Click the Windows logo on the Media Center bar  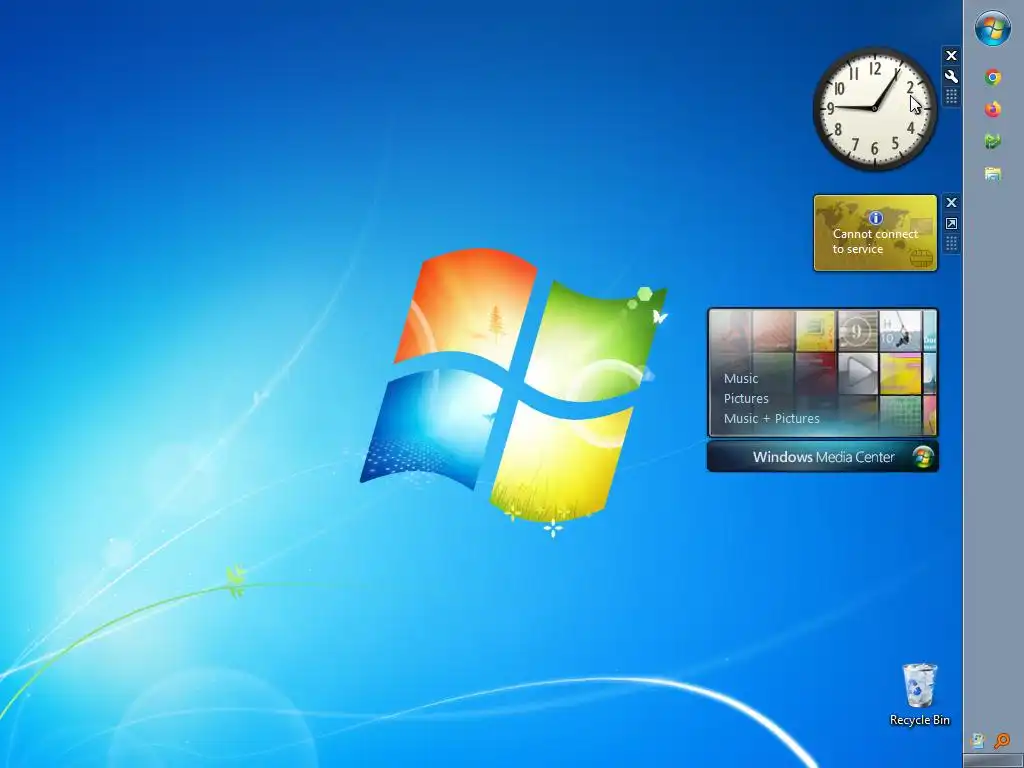click(x=923, y=457)
